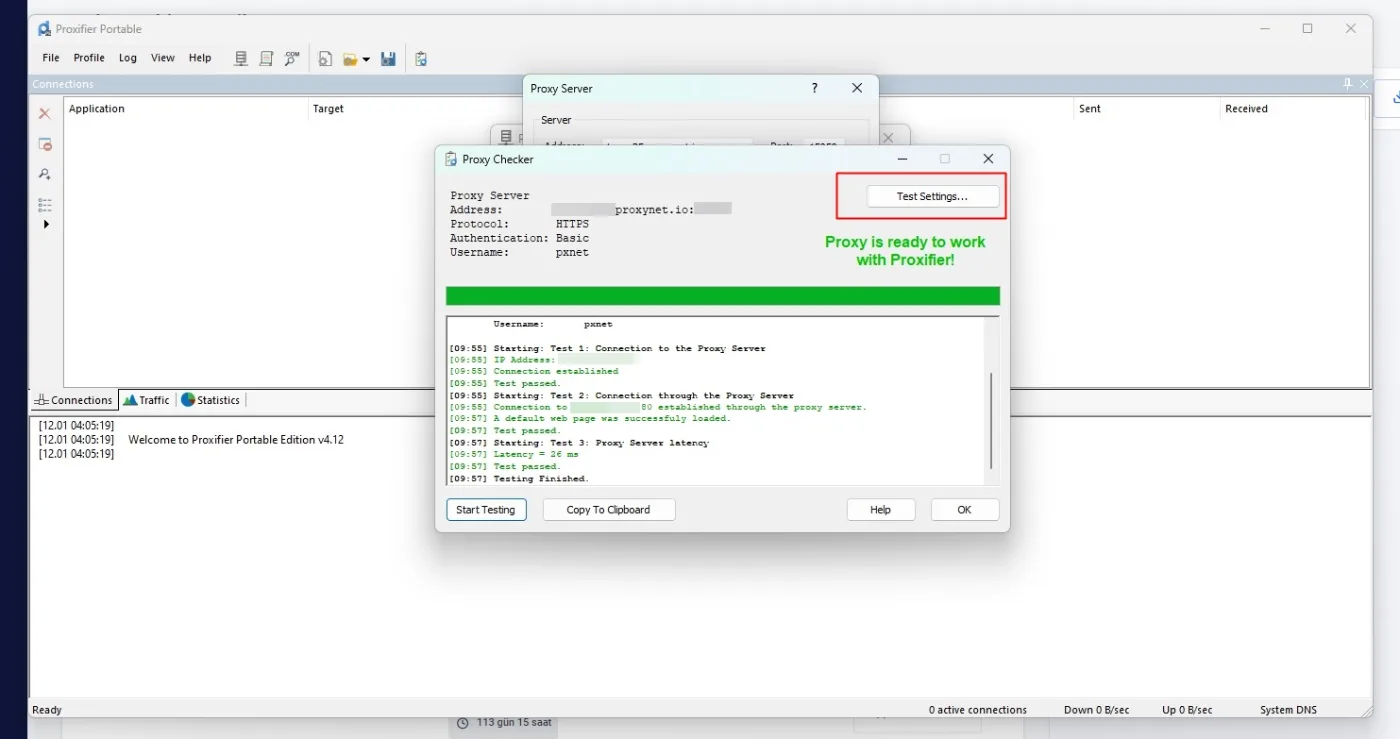Click OK in the Proxy Checker dialog

coord(964,510)
